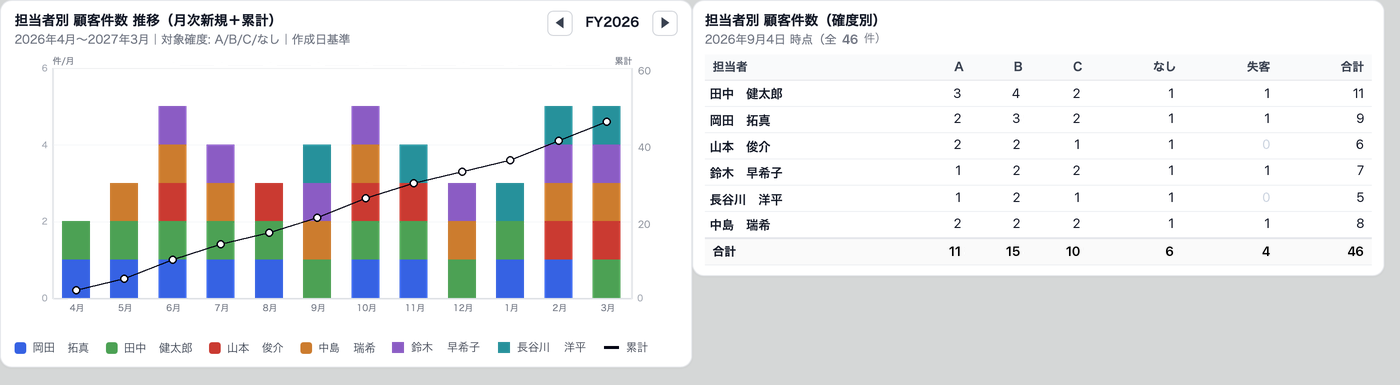Screen dimensions: 1400x385
Task: Click the purple 鈴木 segment in 10月 bar
Action: tap(365, 125)
